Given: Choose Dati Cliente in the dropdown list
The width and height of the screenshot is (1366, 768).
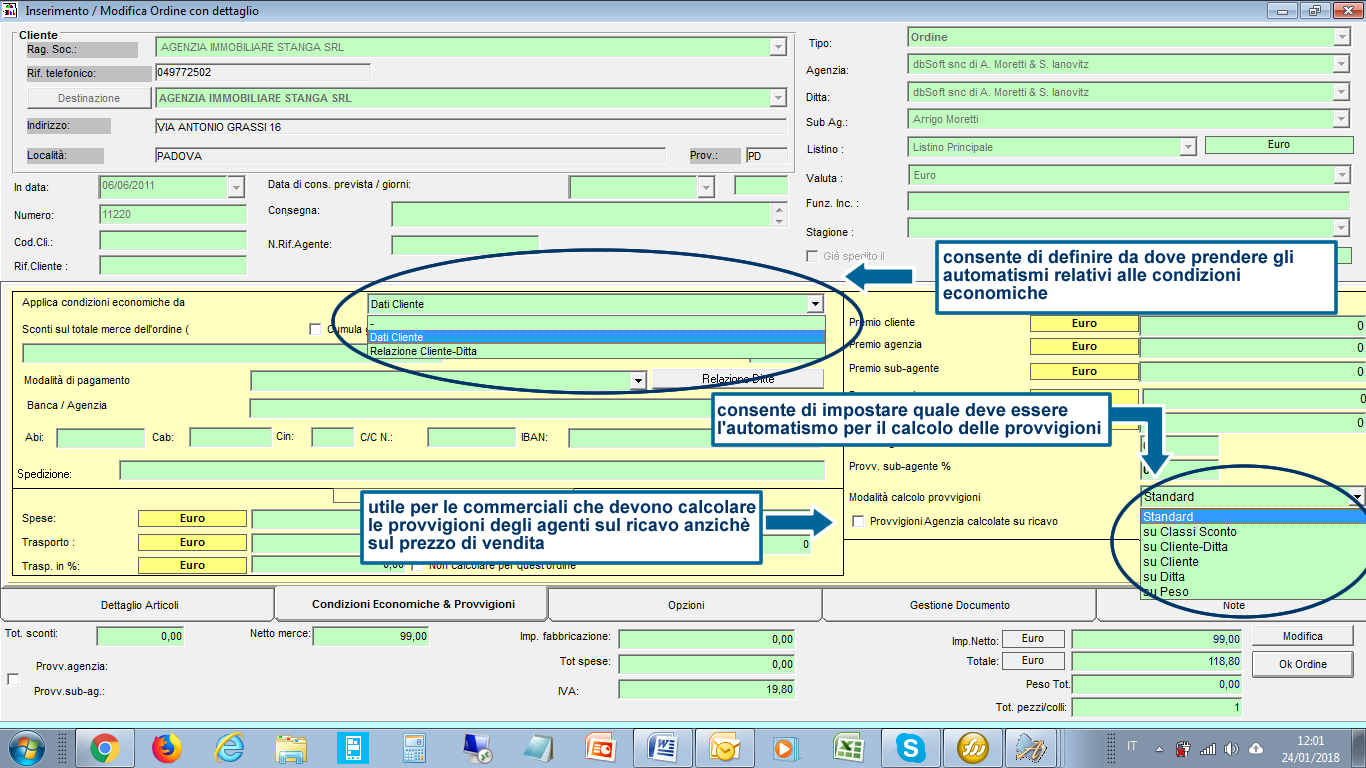Looking at the screenshot, I should 596,338.
